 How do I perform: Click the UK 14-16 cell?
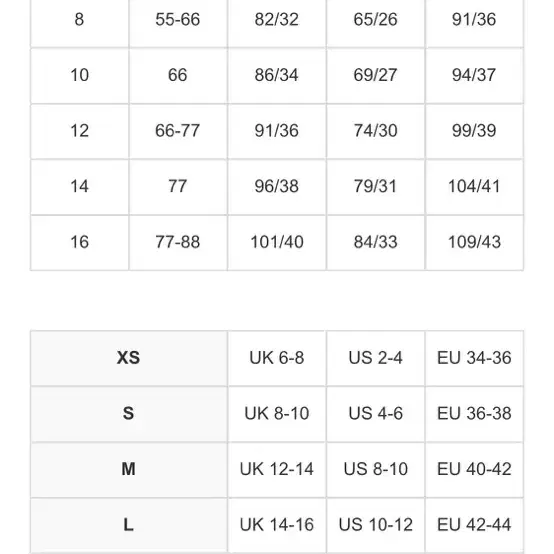tap(277, 525)
